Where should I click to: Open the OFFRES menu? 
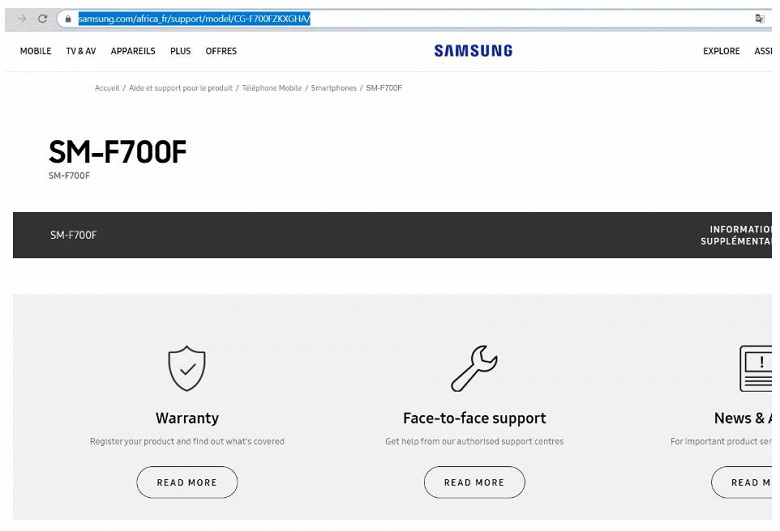coord(221,51)
